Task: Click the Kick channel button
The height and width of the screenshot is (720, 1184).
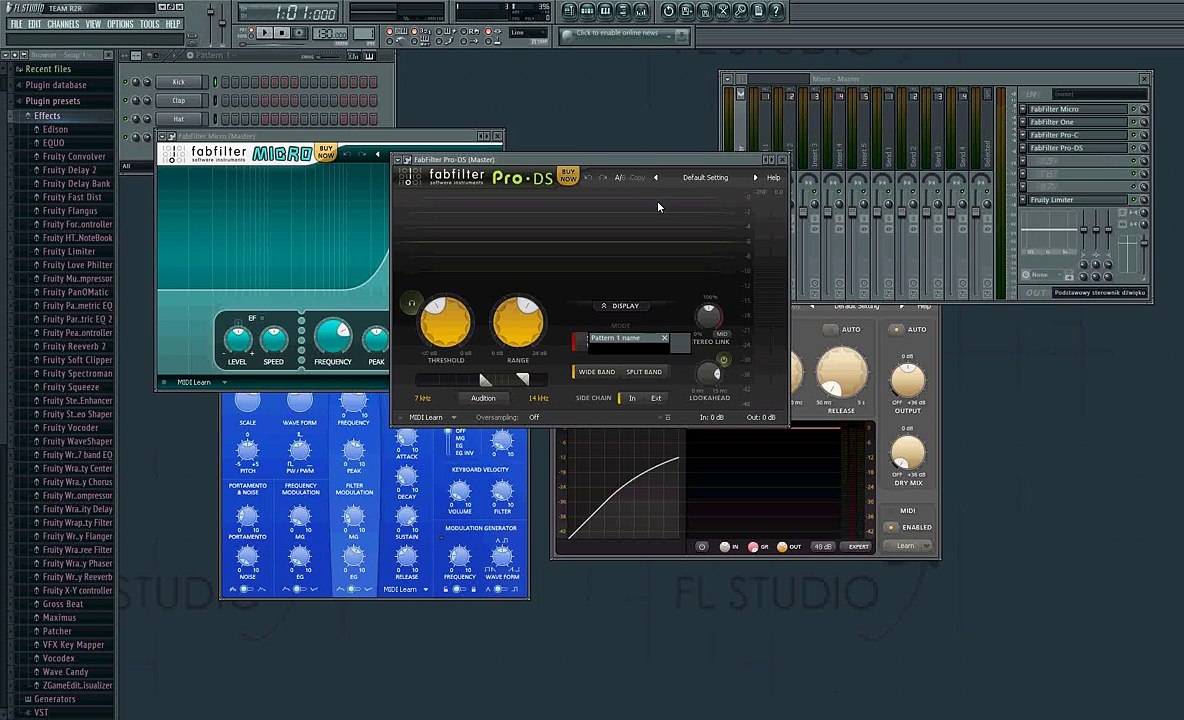Action: pos(179,82)
